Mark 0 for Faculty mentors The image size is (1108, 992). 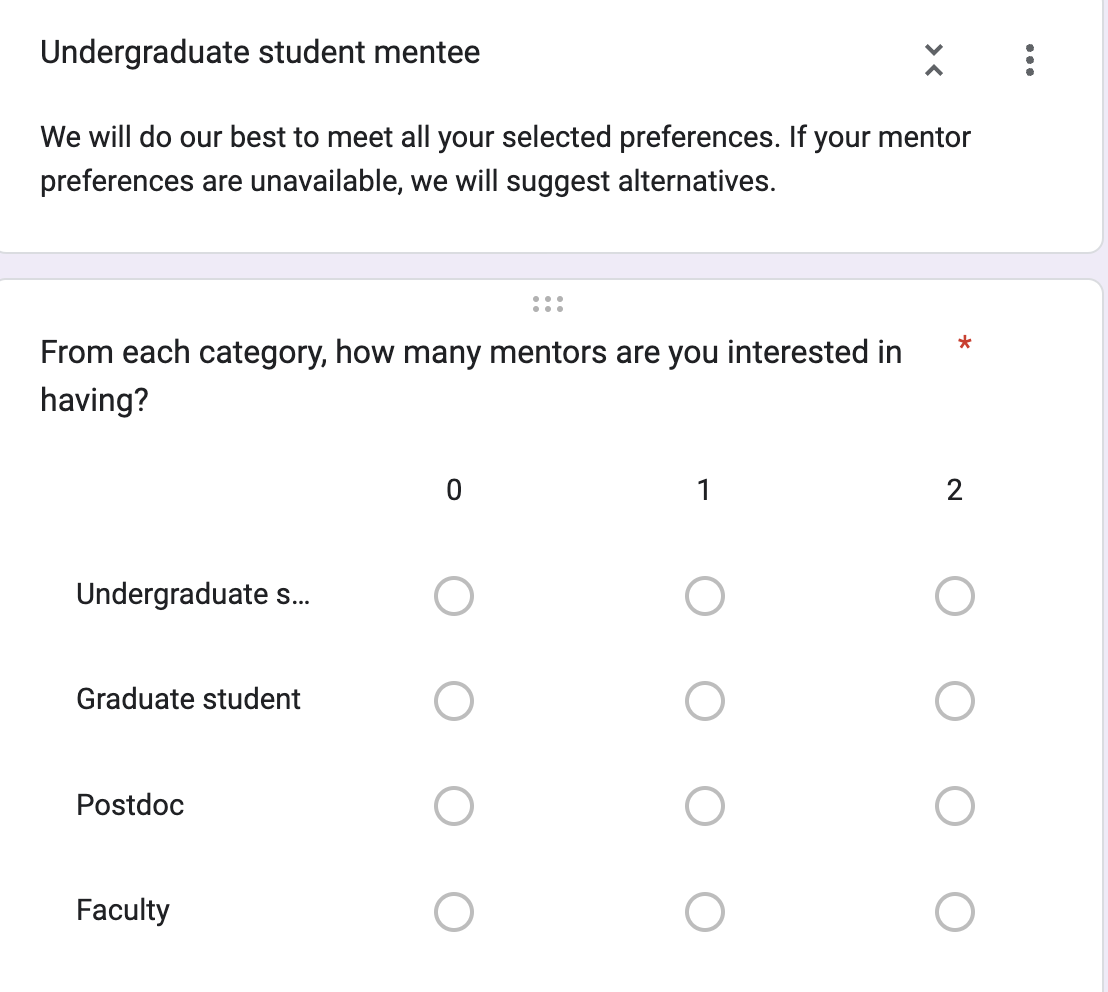[x=454, y=911]
